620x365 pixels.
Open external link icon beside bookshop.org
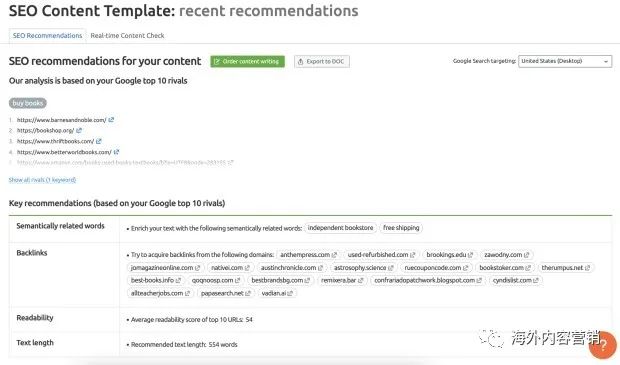(x=79, y=130)
